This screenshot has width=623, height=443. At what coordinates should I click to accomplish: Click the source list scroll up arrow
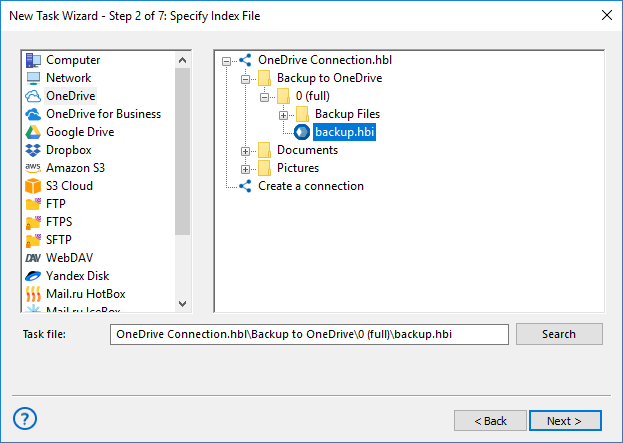pos(182,60)
